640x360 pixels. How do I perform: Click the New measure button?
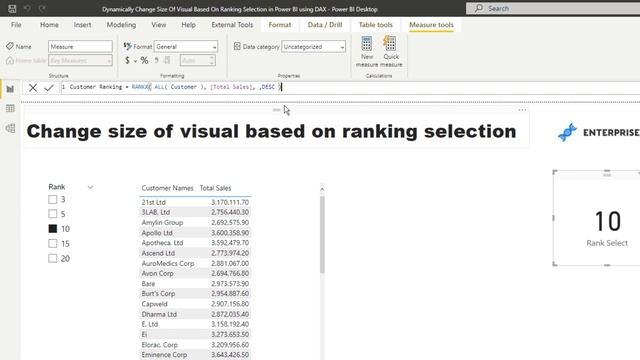click(x=367, y=51)
